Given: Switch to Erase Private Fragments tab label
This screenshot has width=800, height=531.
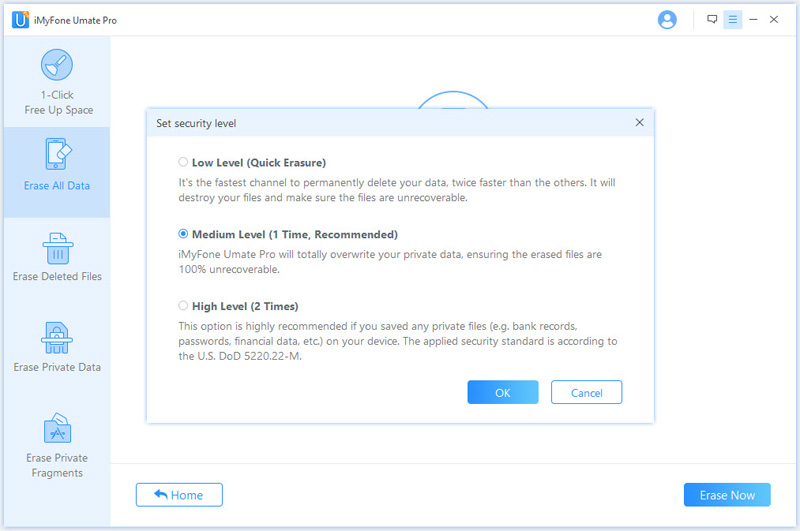Looking at the screenshot, I should coord(57,465).
